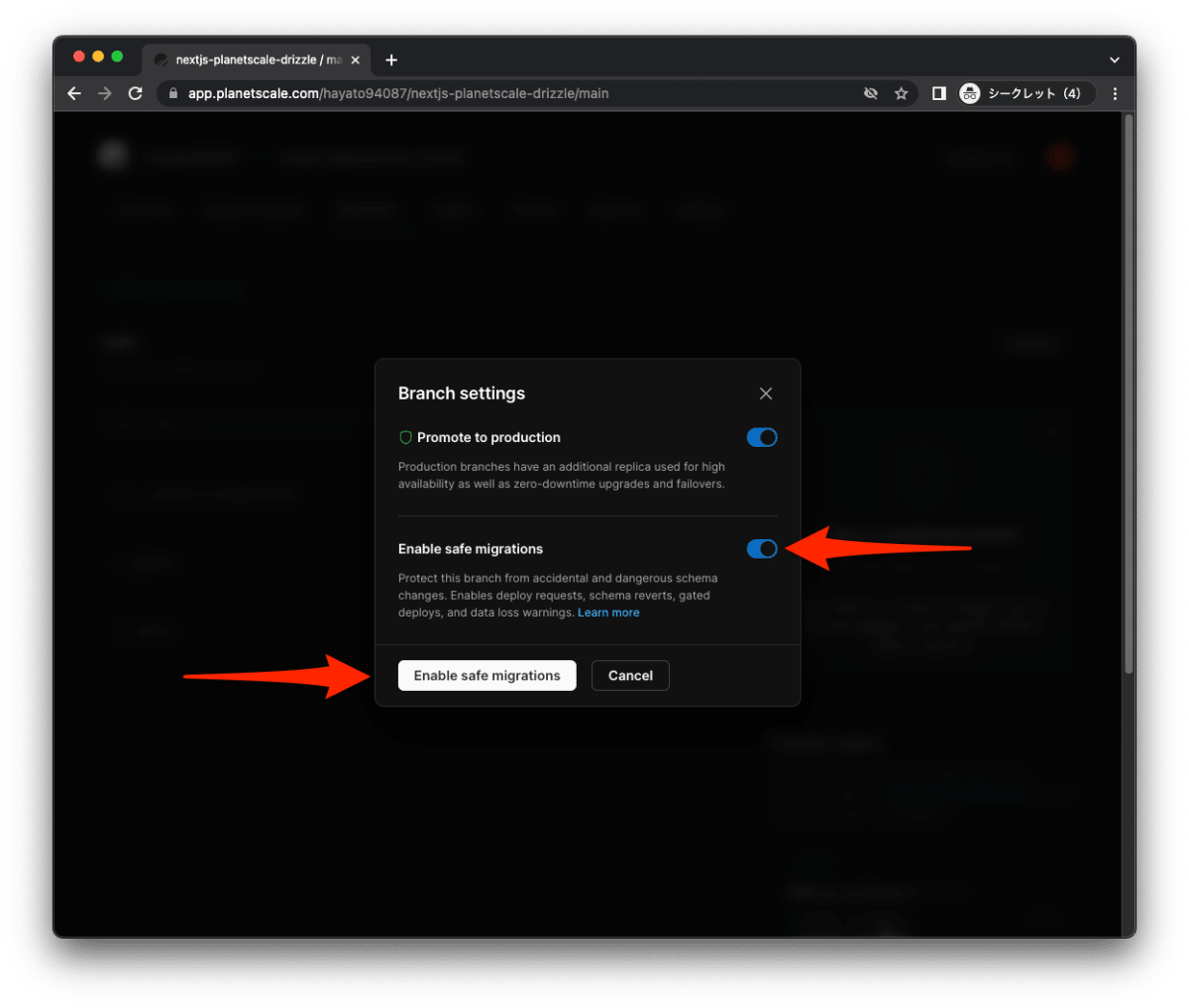Click the tracking protection eye-slash icon
This screenshot has height=1008, width=1189.
(x=871, y=93)
